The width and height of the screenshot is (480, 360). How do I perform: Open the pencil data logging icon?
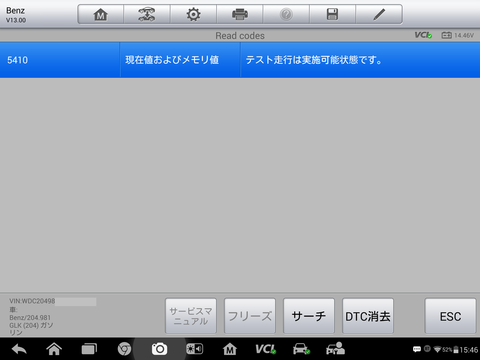[379, 14]
